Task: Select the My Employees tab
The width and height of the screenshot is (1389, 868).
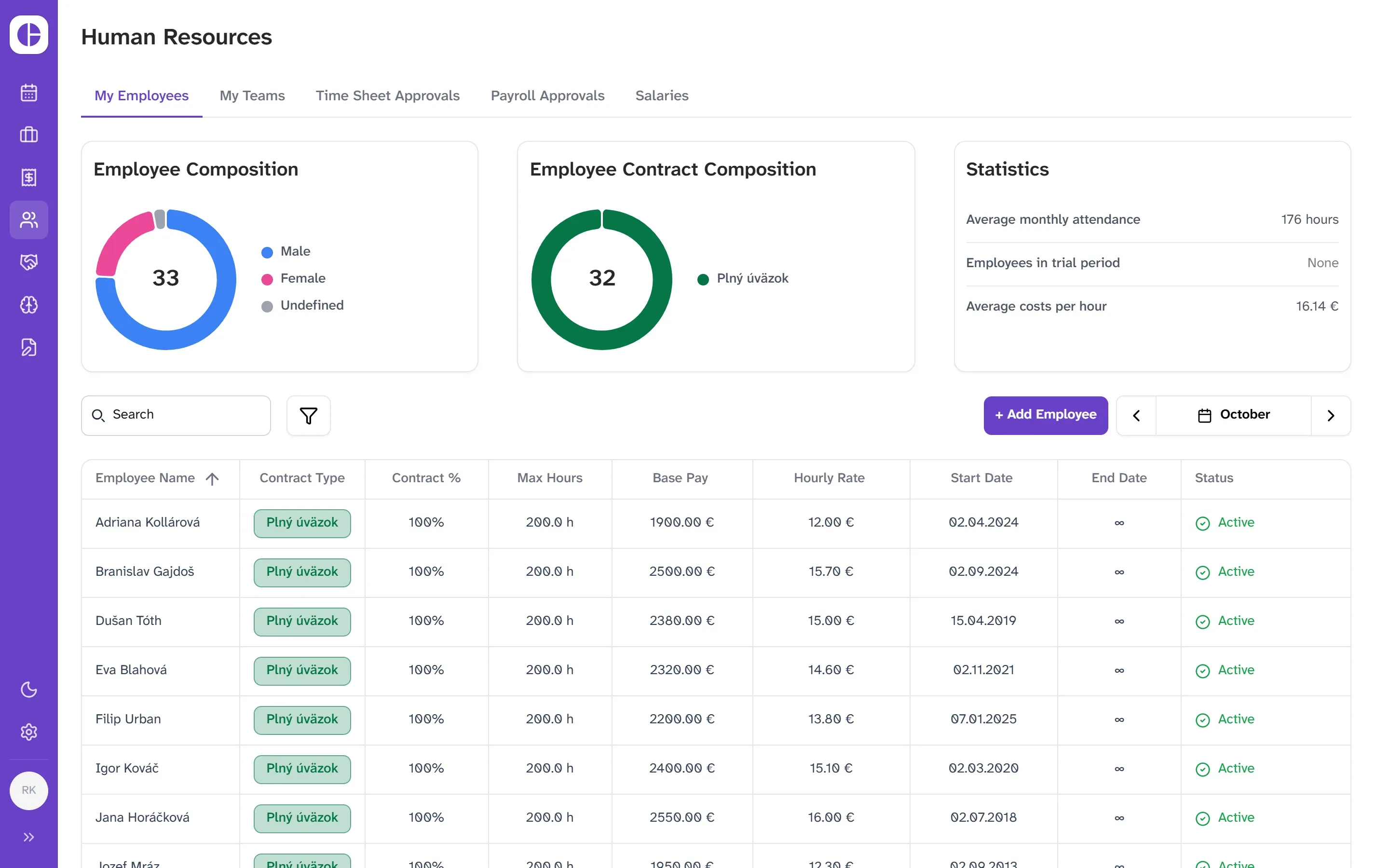Action: (141, 96)
